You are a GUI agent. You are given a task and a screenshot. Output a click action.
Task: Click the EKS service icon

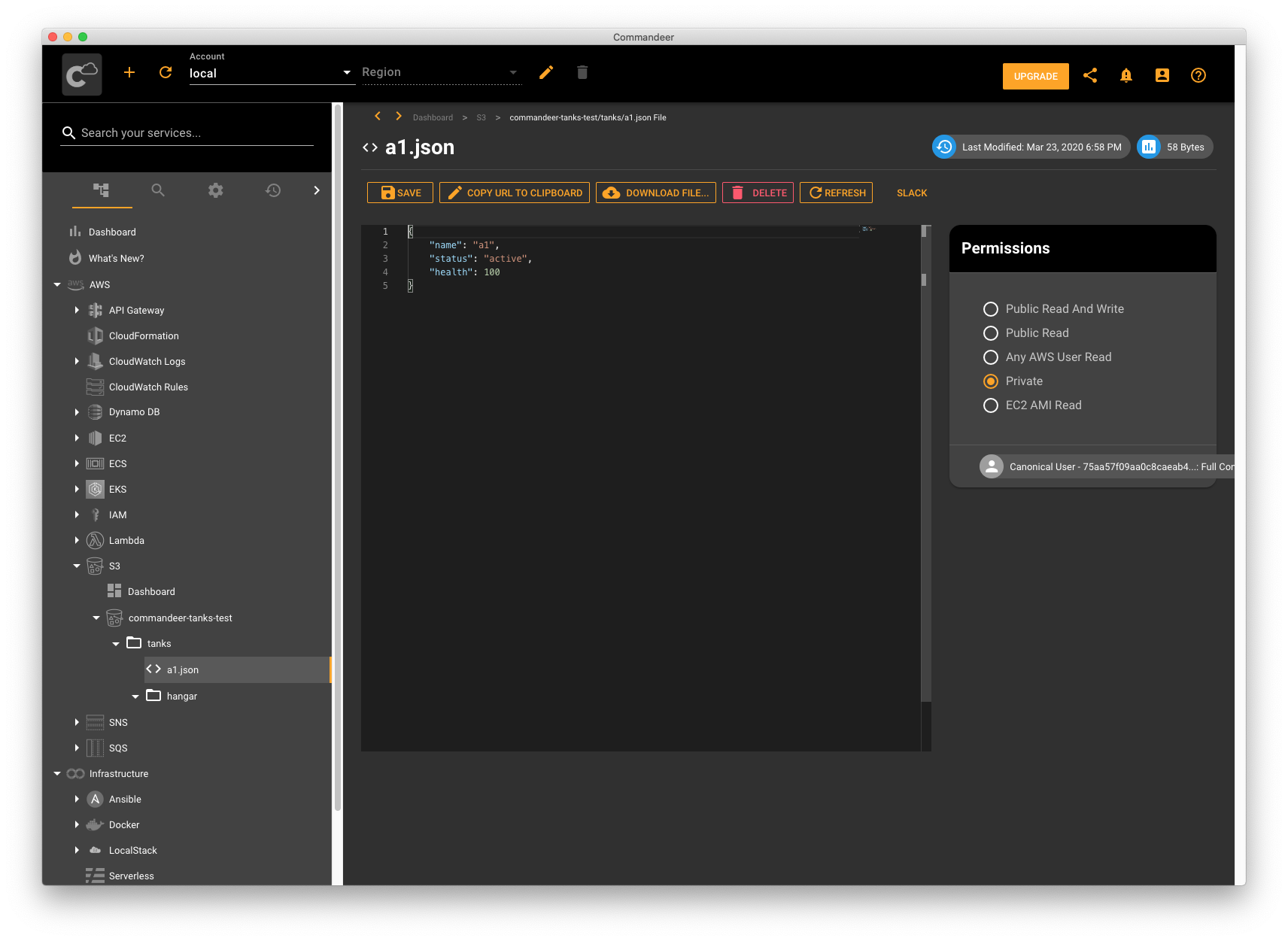pyautogui.click(x=96, y=489)
